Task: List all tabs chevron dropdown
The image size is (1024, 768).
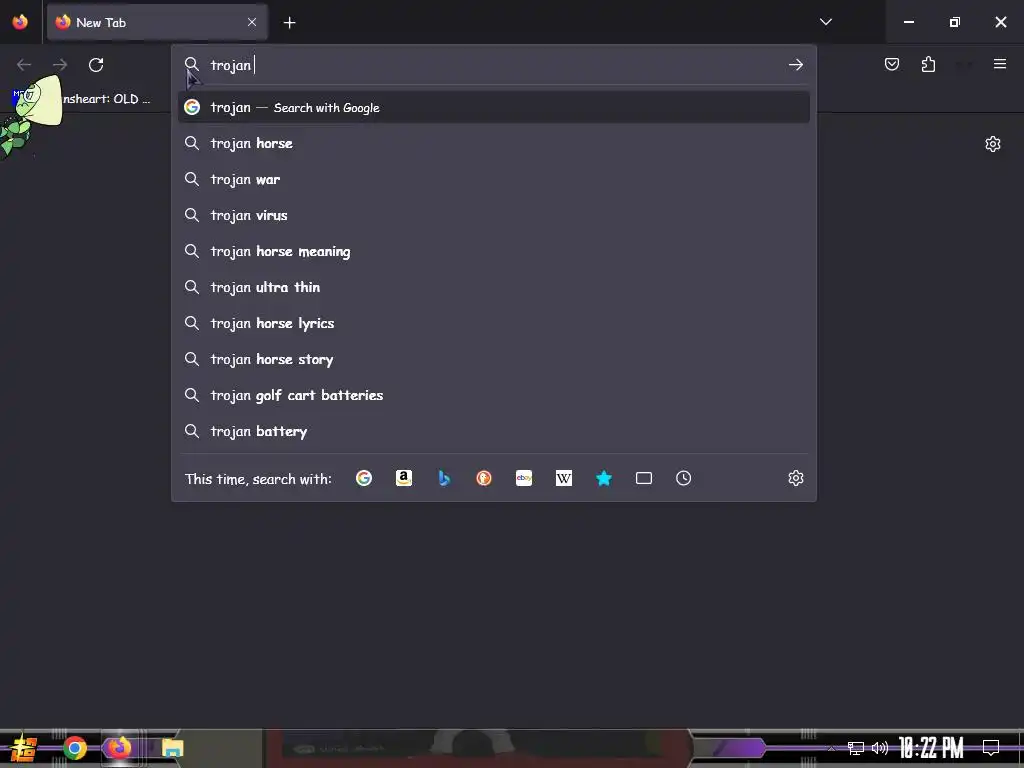Action: (825, 22)
